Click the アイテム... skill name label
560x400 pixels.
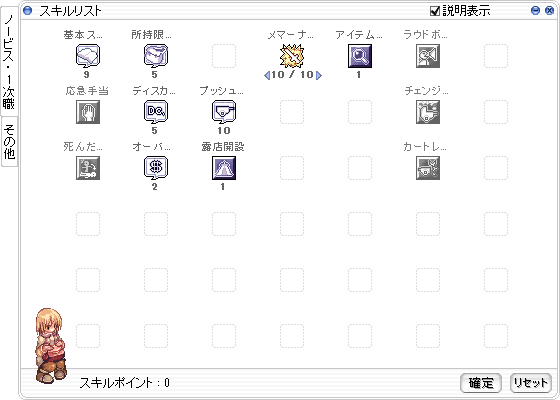(359, 35)
